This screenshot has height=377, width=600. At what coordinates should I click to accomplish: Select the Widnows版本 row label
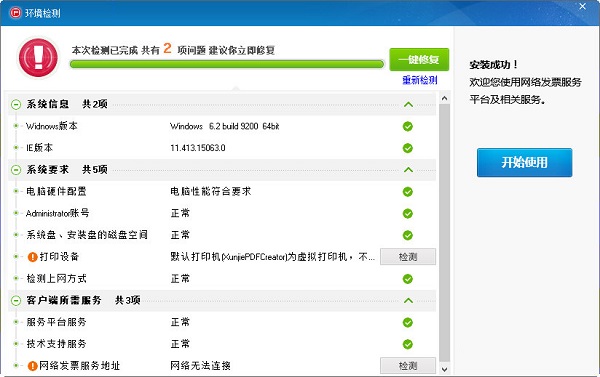pyautogui.click(x=52, y=126)
